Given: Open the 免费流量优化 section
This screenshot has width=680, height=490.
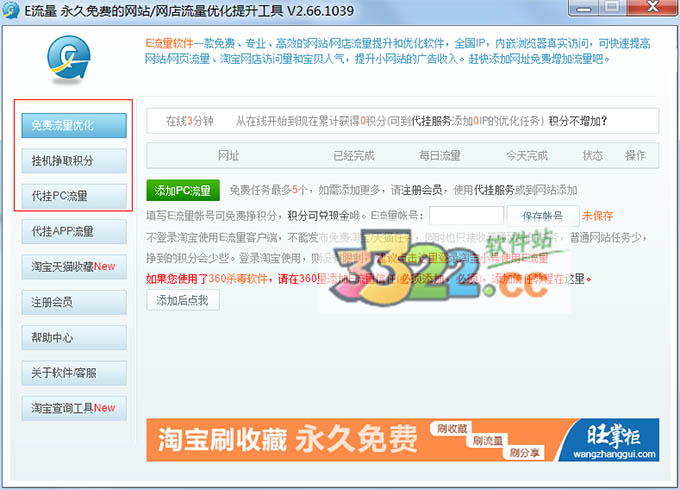Looking at the screenshot, I should [74, 126].
